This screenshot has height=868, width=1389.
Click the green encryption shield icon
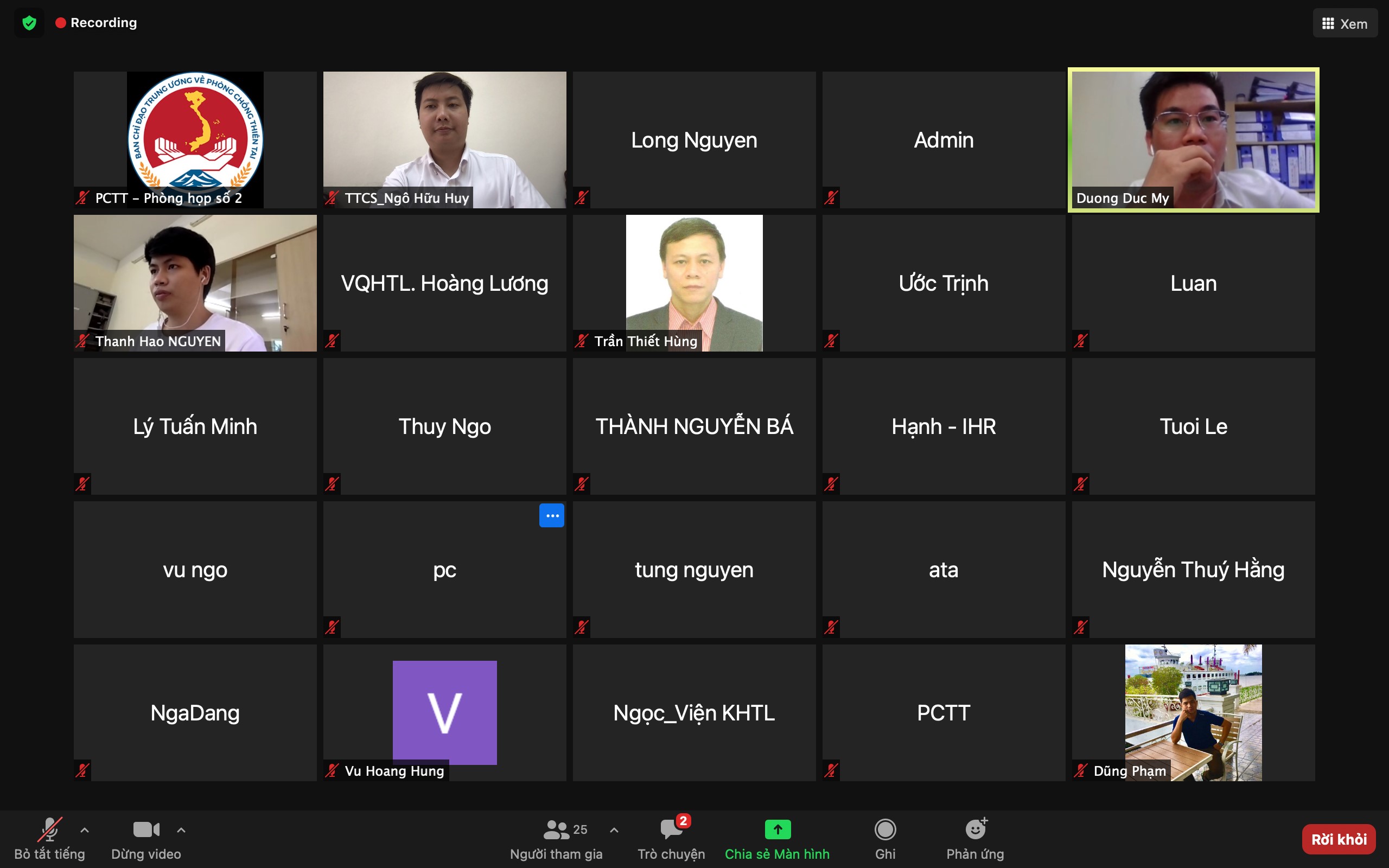point(29,23)
